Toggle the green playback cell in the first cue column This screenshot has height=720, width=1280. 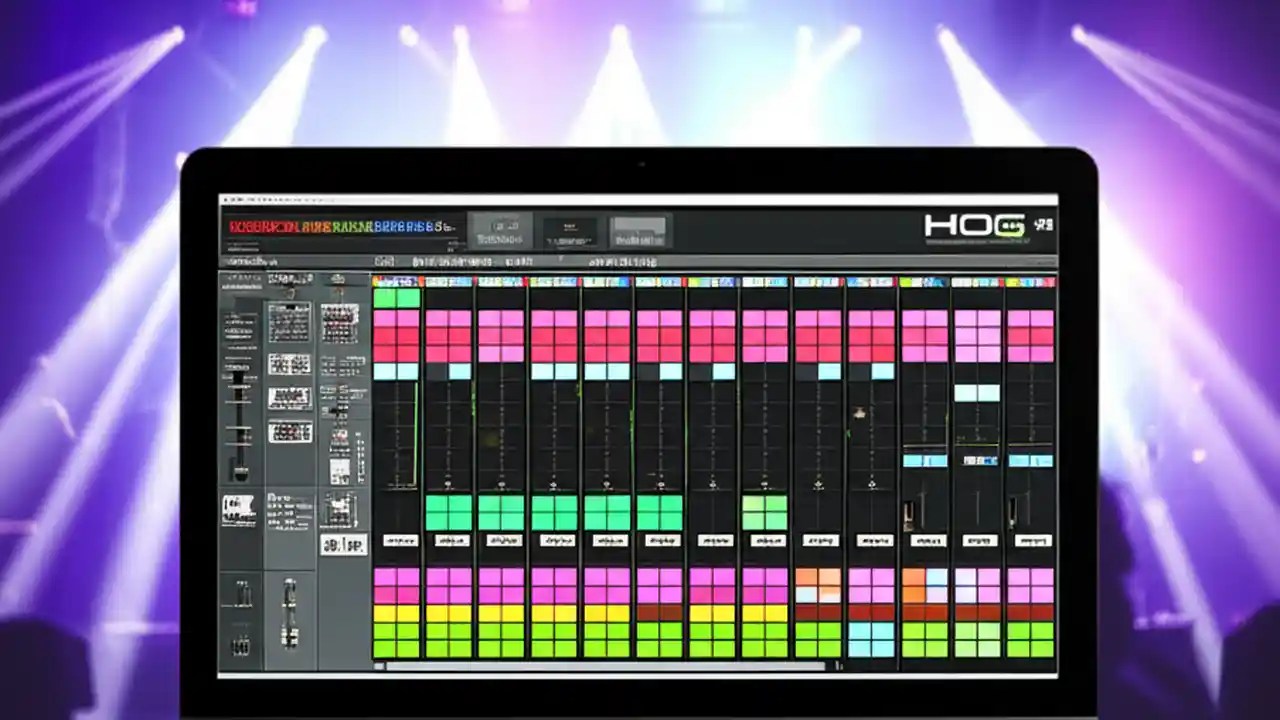pyautogui.click(x=395, y=296)
